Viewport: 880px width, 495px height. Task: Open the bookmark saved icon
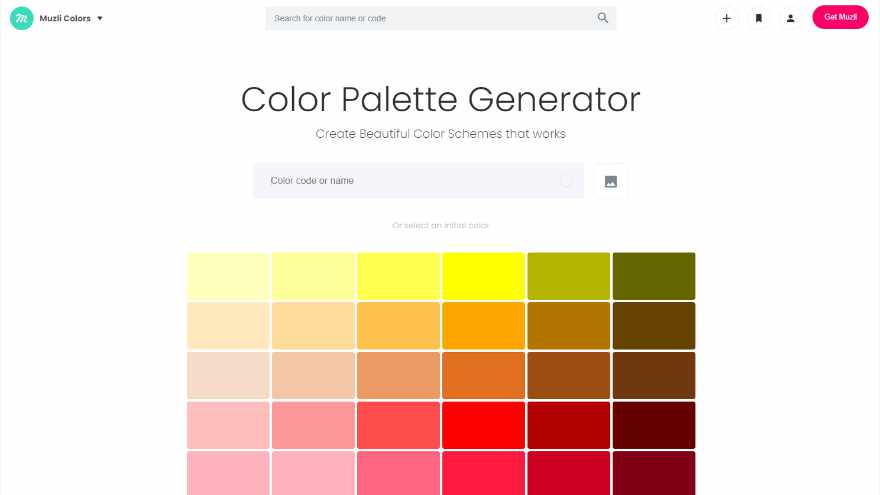coord(759,18)
